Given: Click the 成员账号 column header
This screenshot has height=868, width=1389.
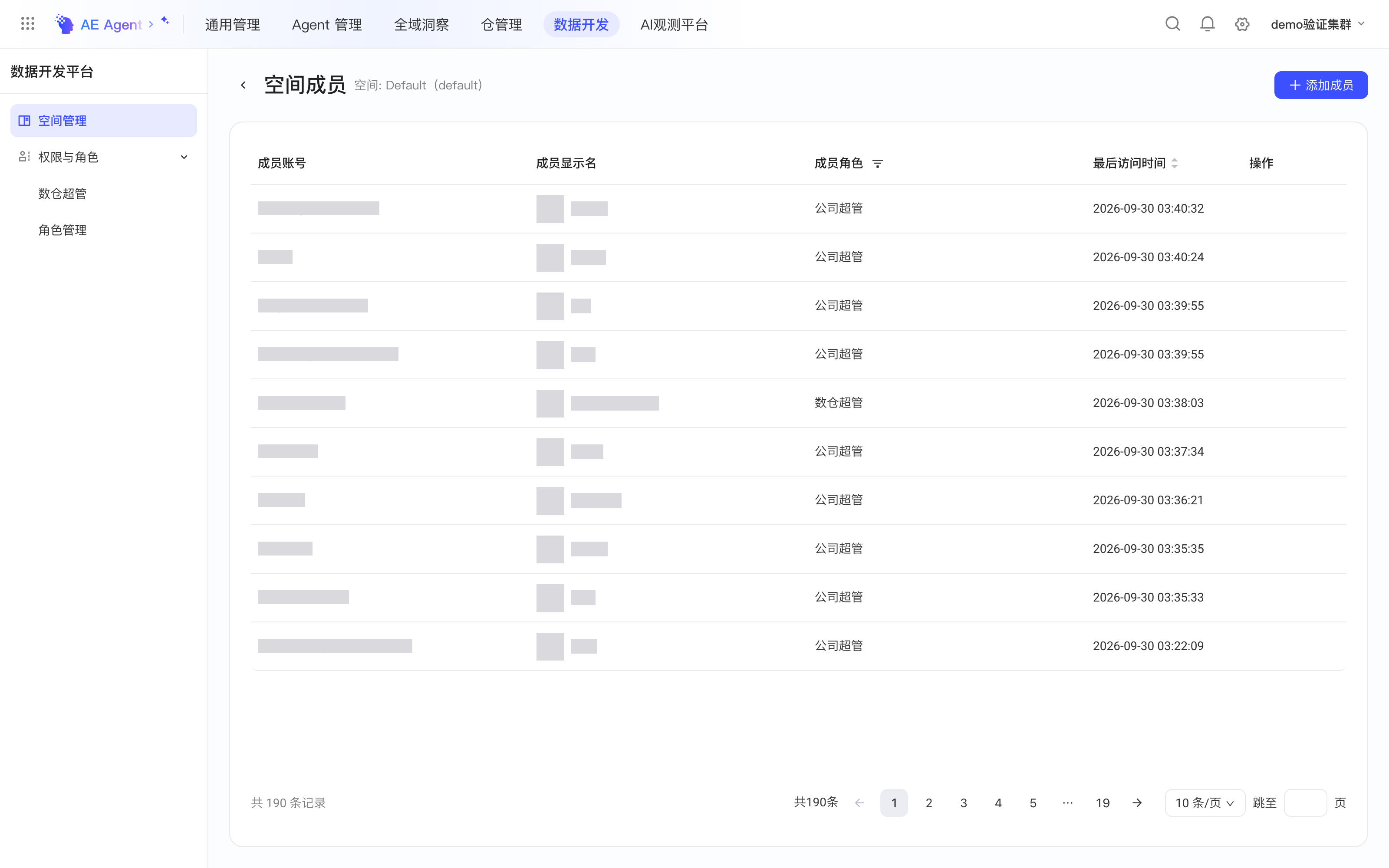Looking at the screenshot, I should 282,163.
